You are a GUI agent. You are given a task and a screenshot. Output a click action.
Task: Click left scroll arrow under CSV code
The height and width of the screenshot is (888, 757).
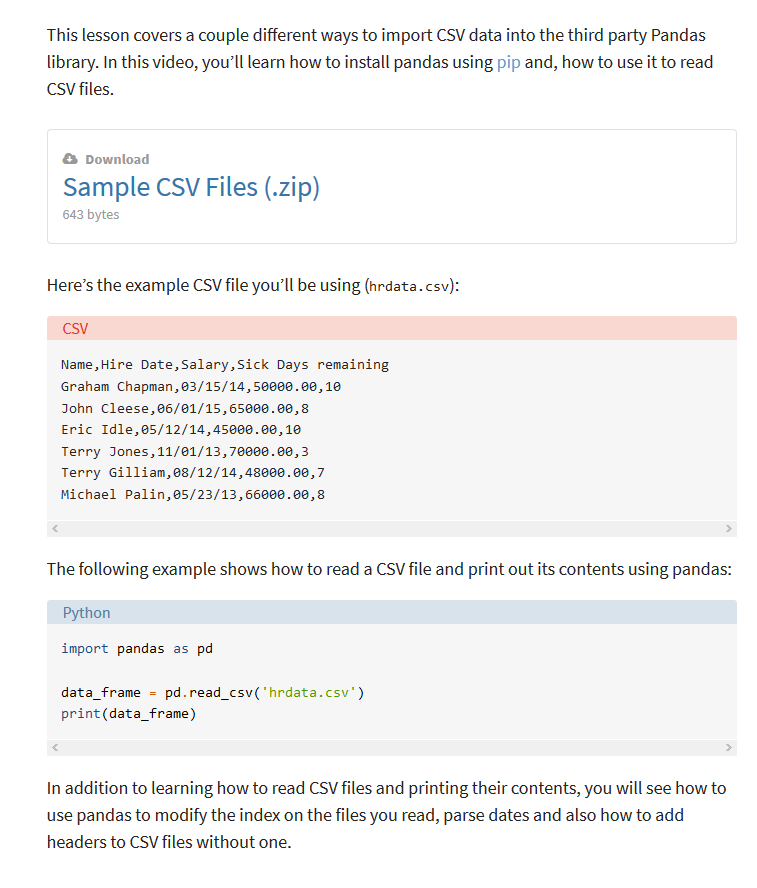(55, 528)
